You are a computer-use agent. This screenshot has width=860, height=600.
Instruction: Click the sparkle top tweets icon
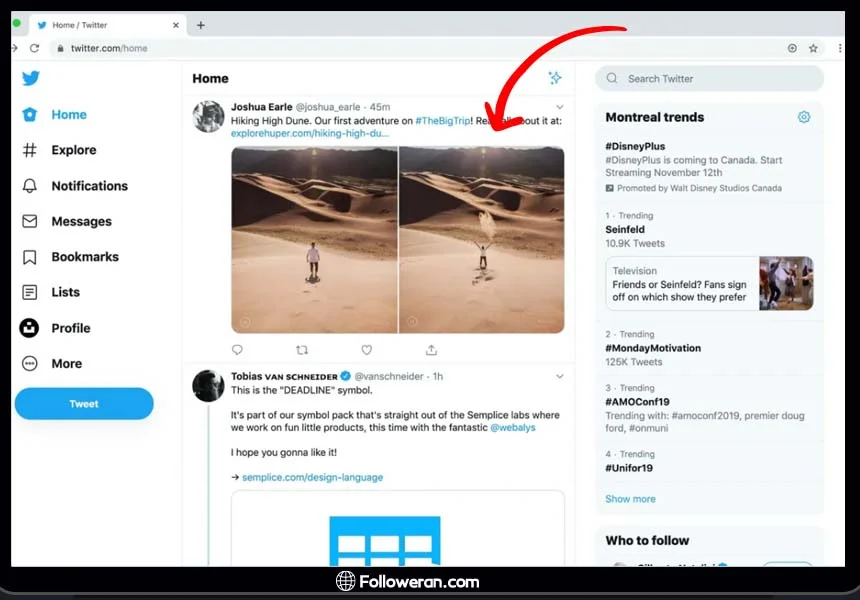point(555,78)
